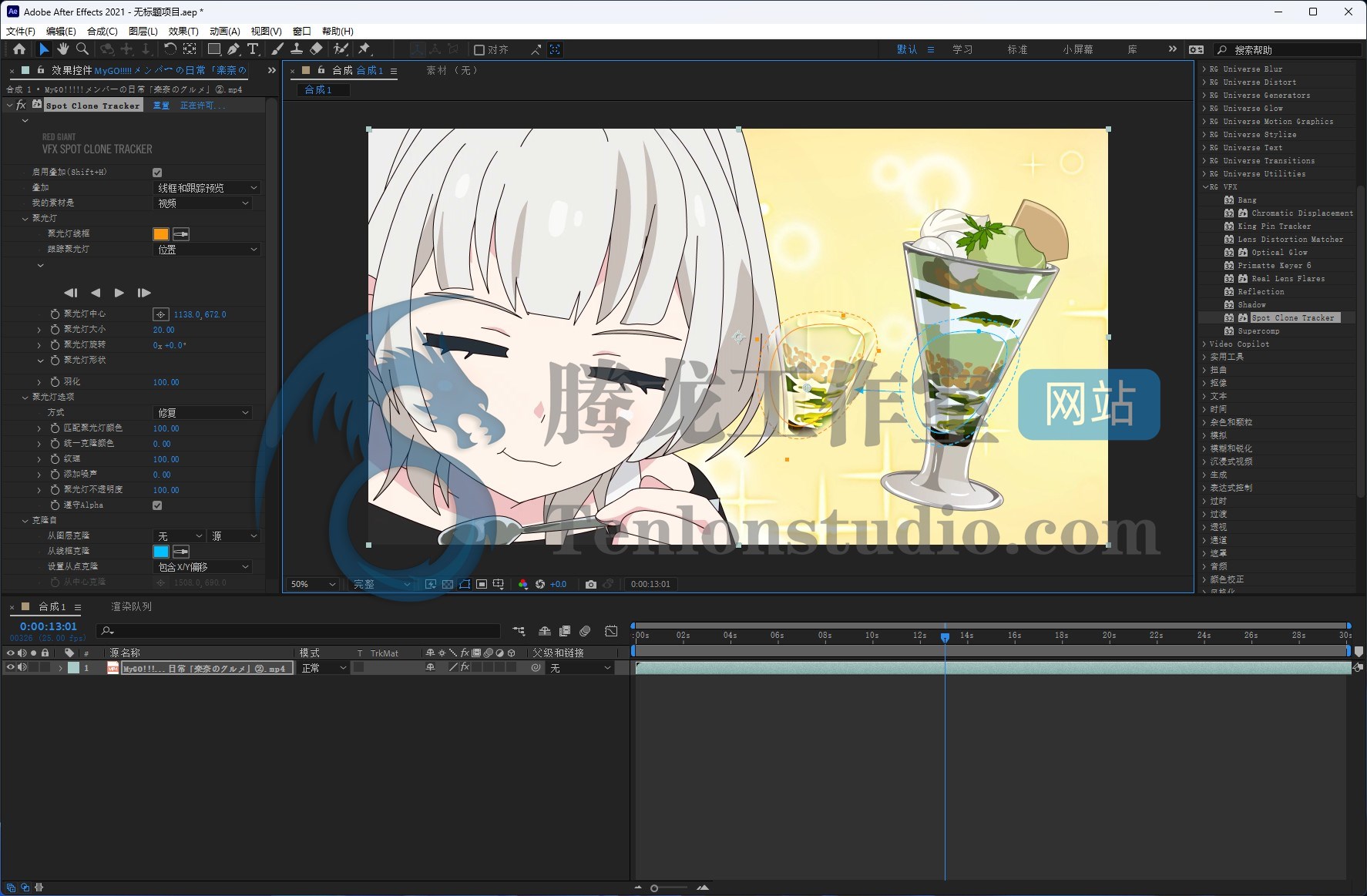This screenshot has height=896, width=1367.
Task: Switch to 渲染队列 tab
Action: click(132, 607)
